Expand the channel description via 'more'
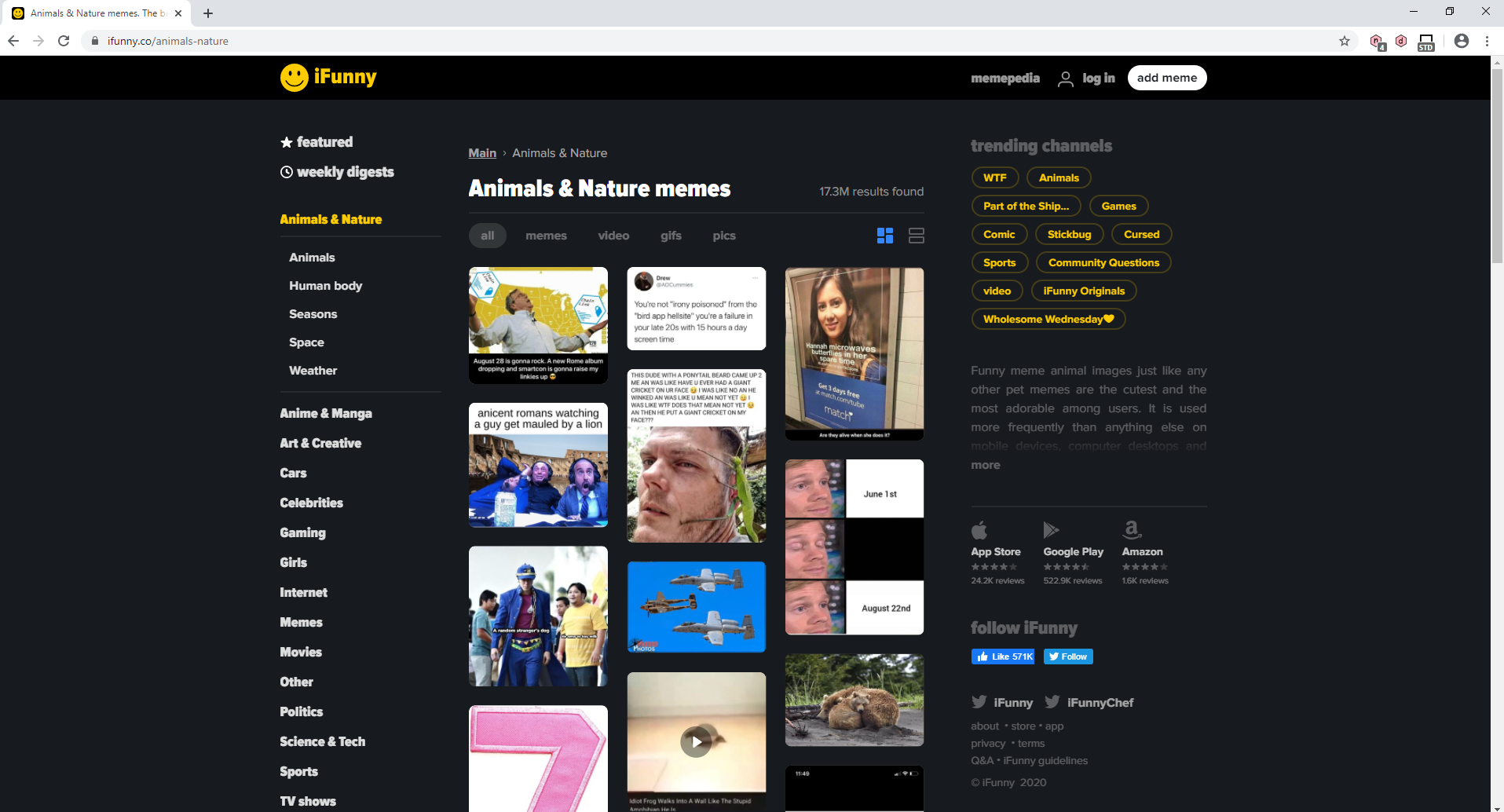This screenshot has width=1504, height=812. coord(985,464)
